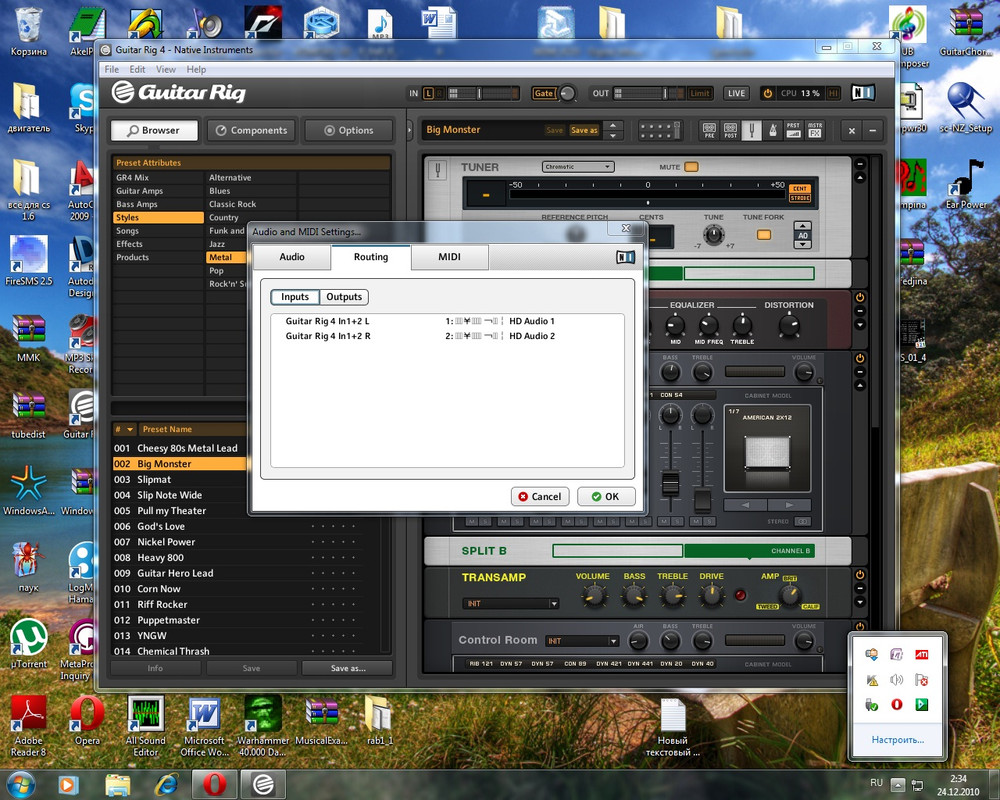Viewport: 1000px width, 800px height.
Task: Click Cancel in Audio and MIDI Settings
Action: pos(540,496)
